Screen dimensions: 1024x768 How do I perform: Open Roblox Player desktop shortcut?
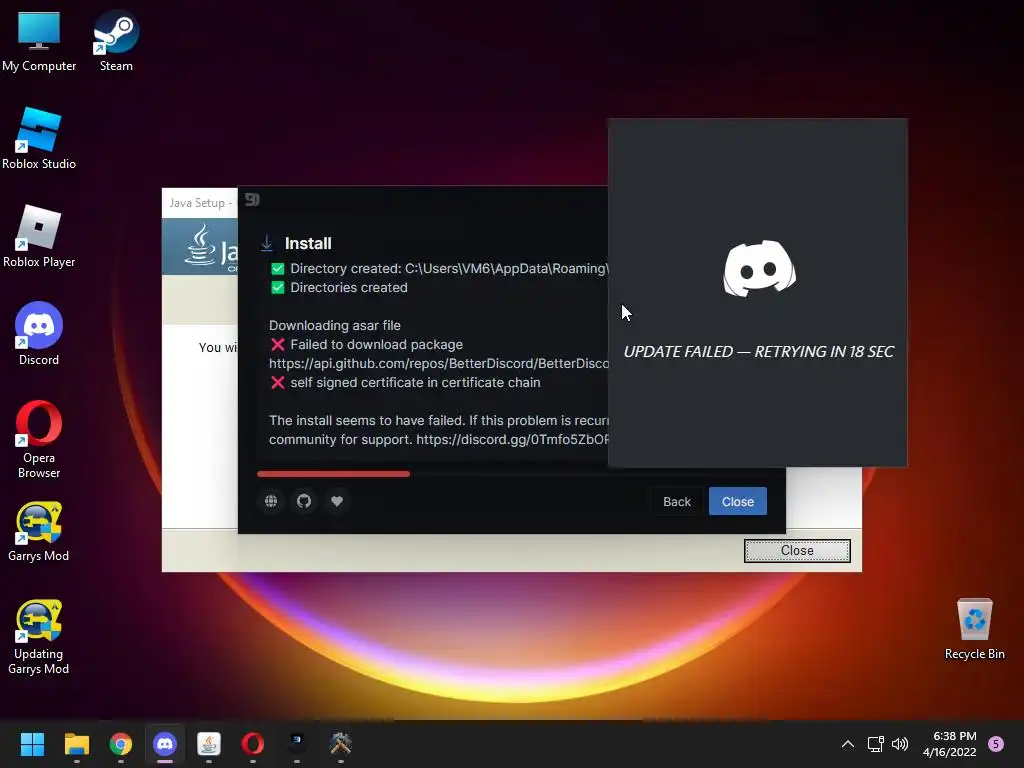[x=39, y=236]
